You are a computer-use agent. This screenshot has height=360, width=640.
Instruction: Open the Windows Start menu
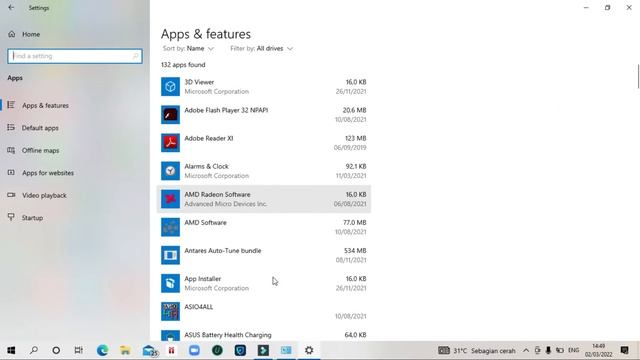(x=11, y=350)
